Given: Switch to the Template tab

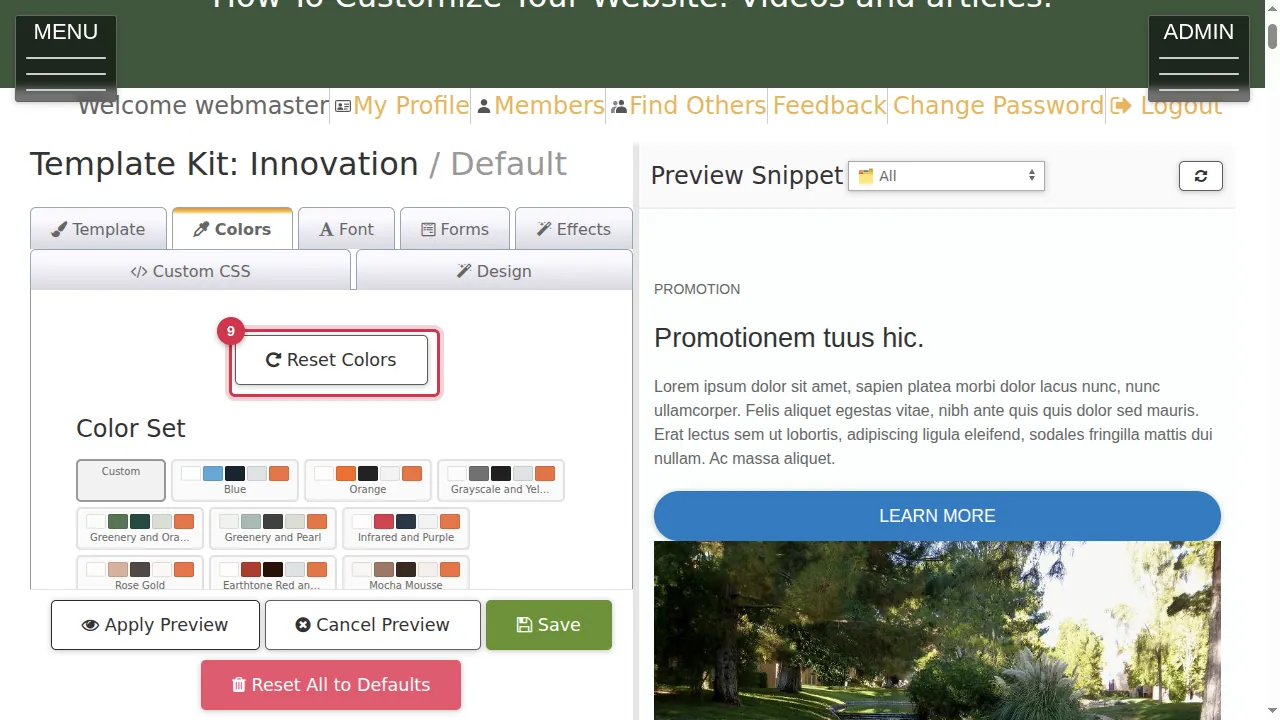Looking at the screenshot, I should 98,229.
